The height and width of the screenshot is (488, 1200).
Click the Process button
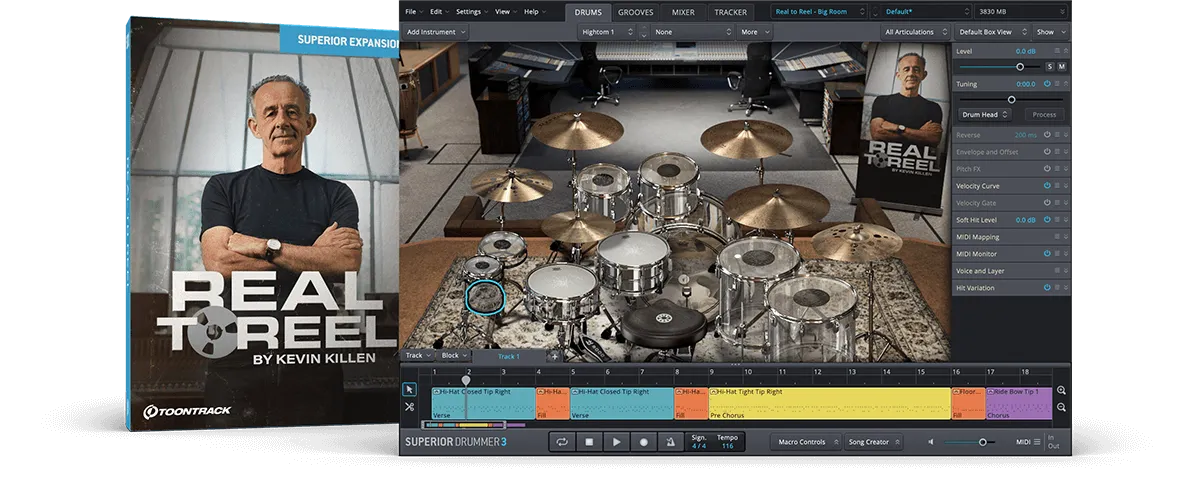click(1044, 115)
